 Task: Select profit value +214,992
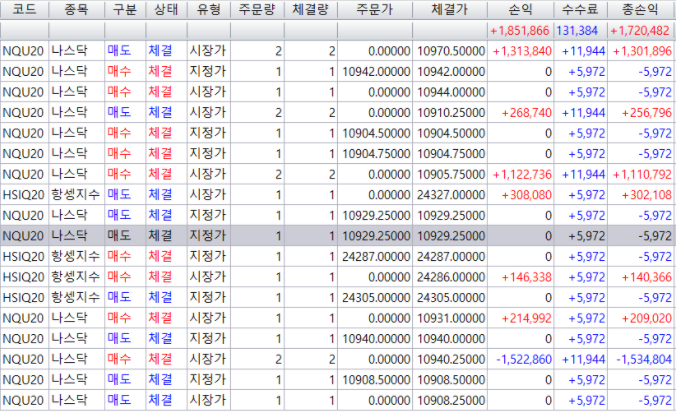pos(526,318)
